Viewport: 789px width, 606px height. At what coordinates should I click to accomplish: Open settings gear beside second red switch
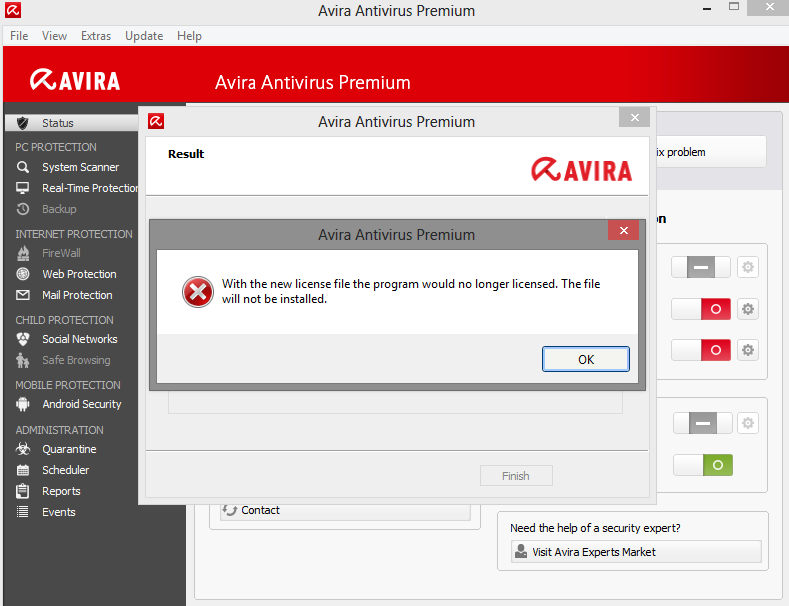click(748, 350)
